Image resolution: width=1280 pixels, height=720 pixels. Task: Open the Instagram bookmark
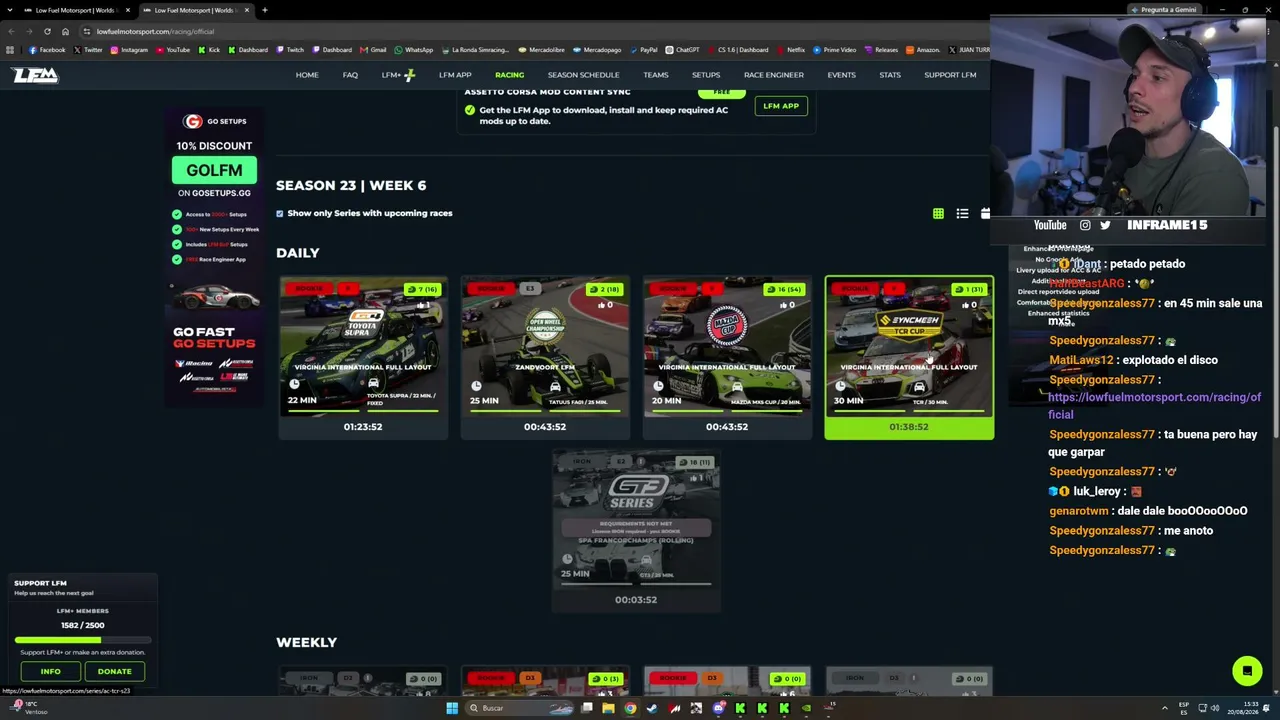pyautogui.click(x=129, y=50)
